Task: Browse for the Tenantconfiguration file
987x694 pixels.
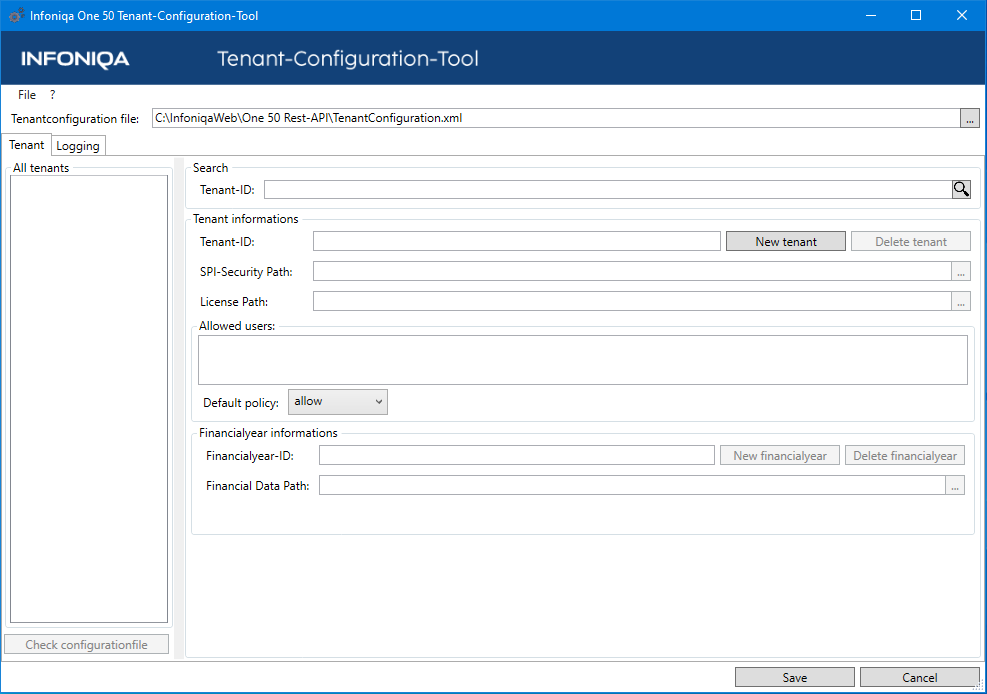Action: 969,118
